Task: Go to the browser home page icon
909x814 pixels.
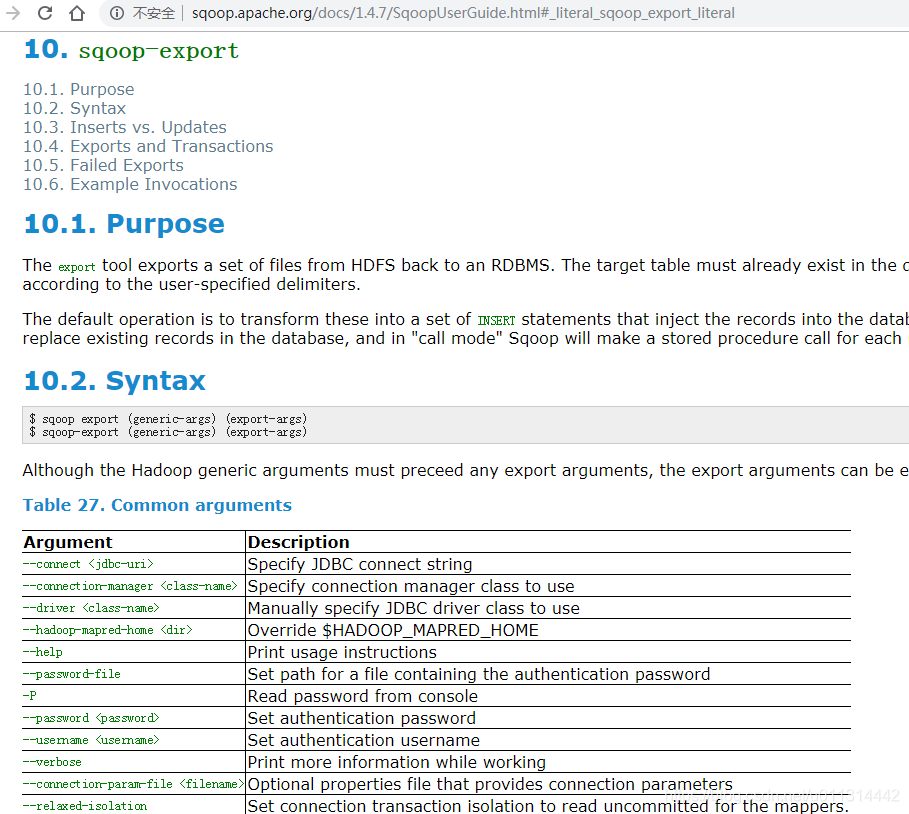Action: [x=77, y=13]
